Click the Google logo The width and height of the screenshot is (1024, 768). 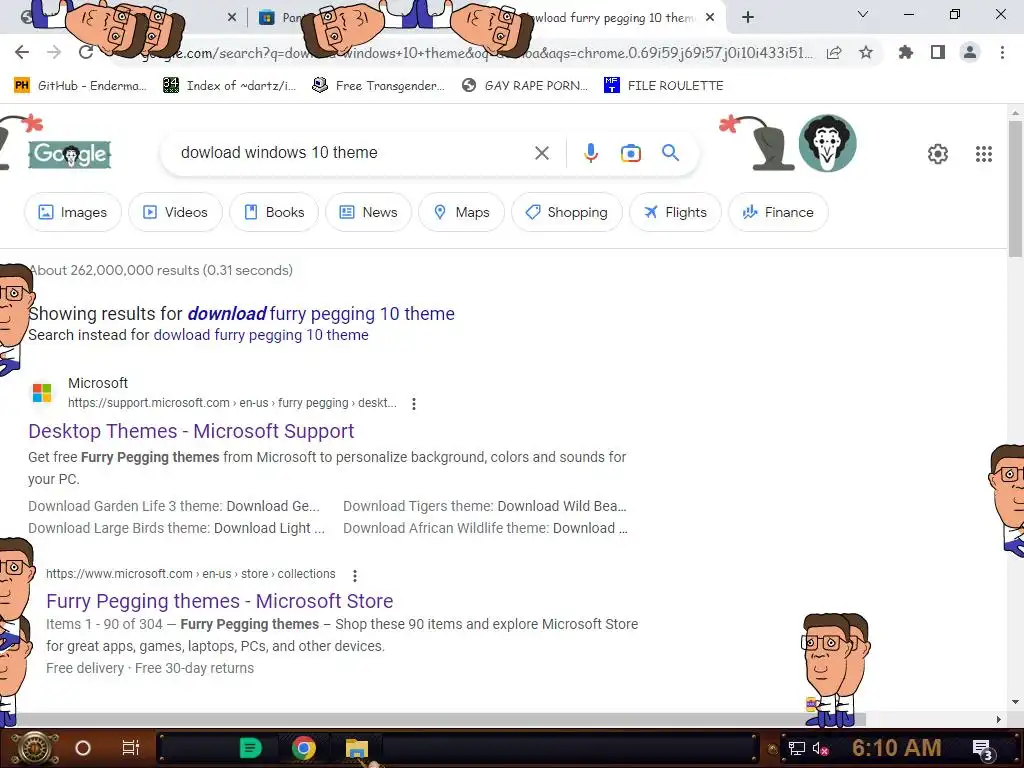[x=69, y=155]
